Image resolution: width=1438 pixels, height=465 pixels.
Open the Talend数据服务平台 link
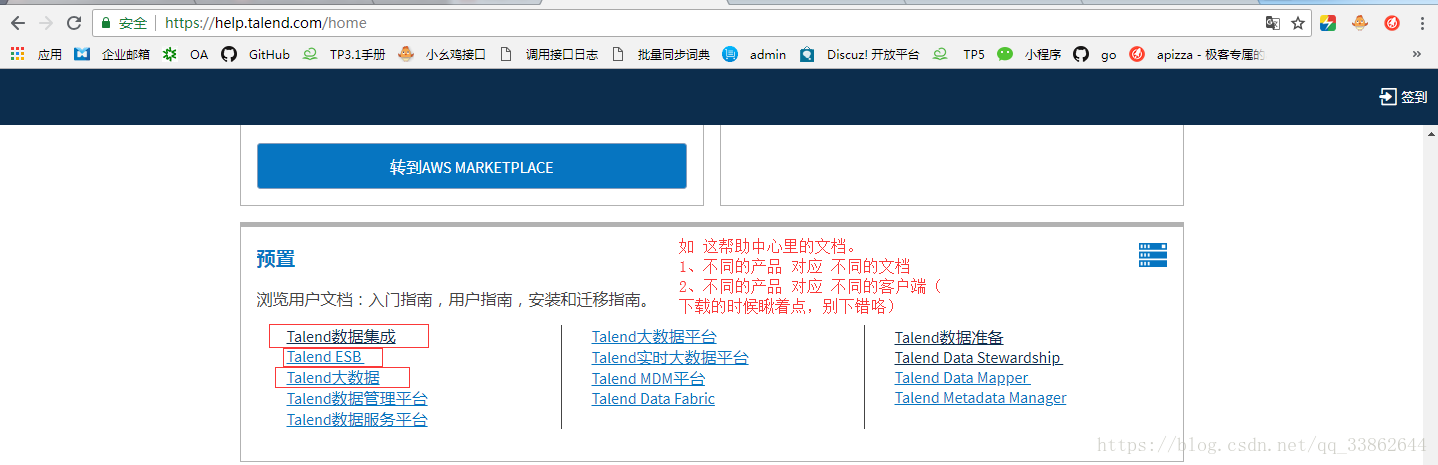357,420
